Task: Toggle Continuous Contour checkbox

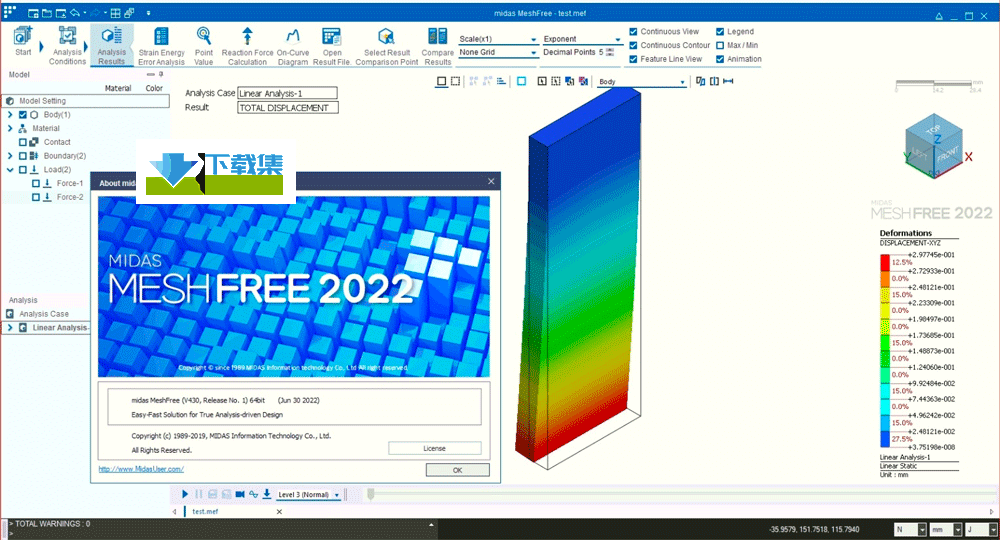Action: point(633,45)
